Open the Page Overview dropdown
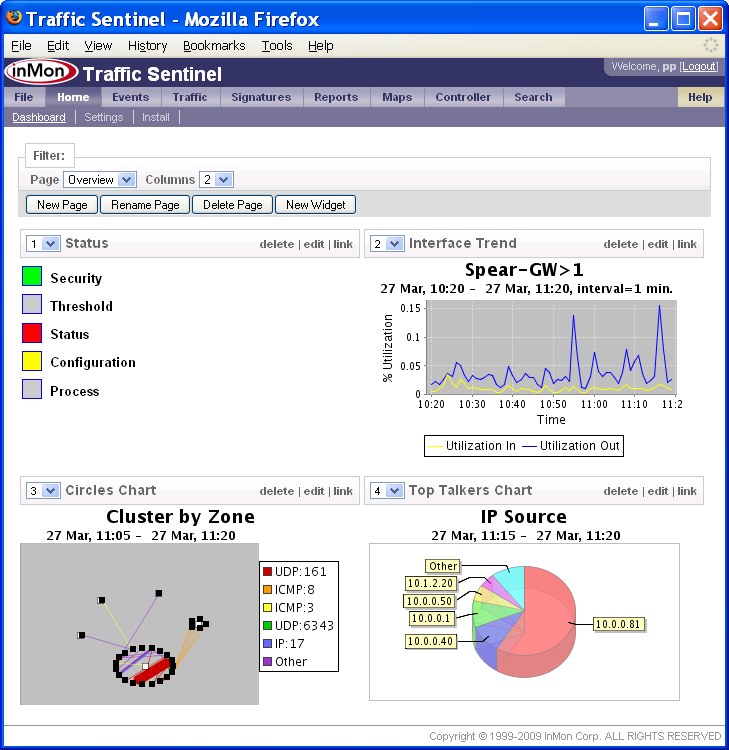This screenshot has height=750, width=729. (x=99, y=180)
